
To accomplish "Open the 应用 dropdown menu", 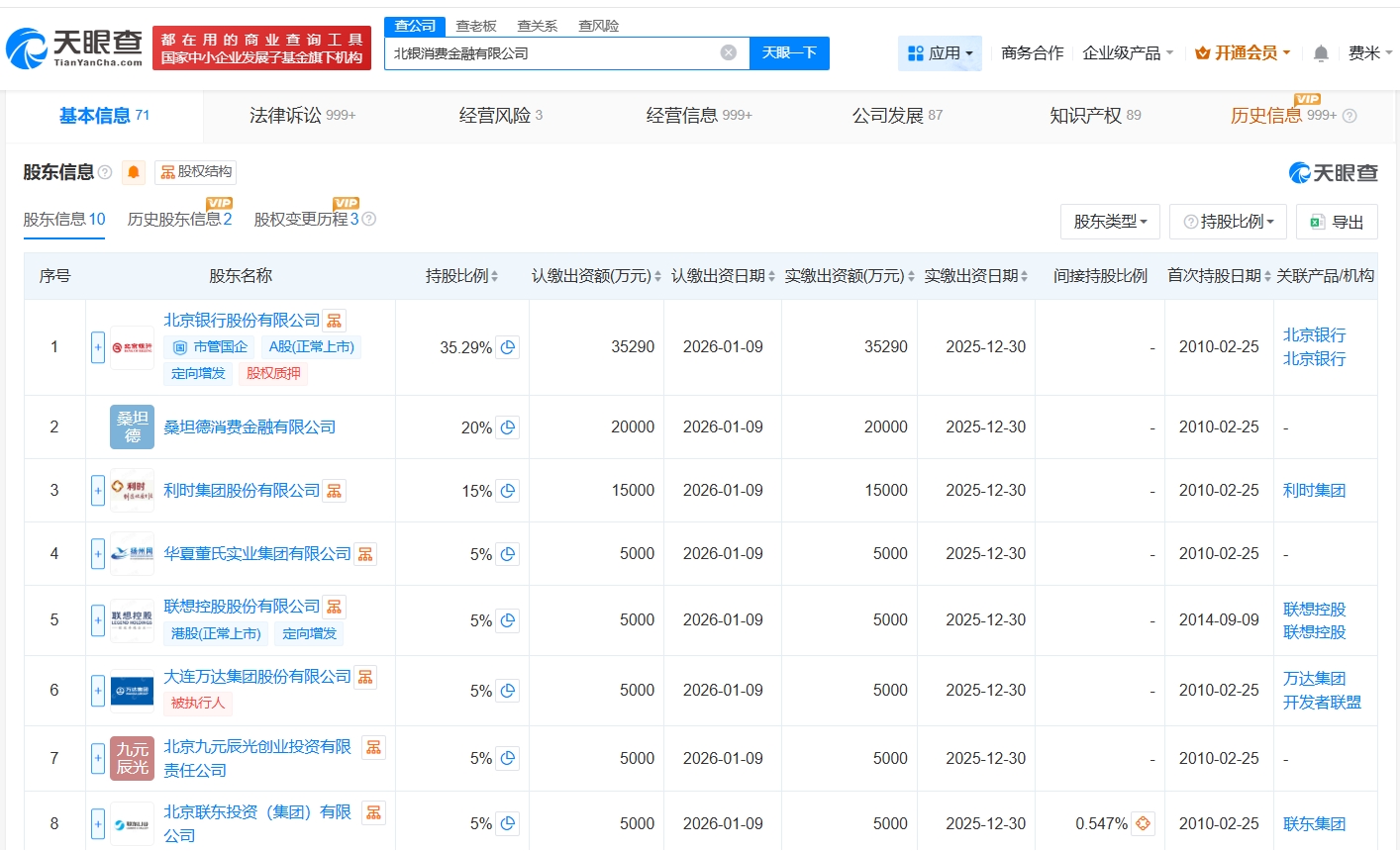I will [x=940, y=53].
